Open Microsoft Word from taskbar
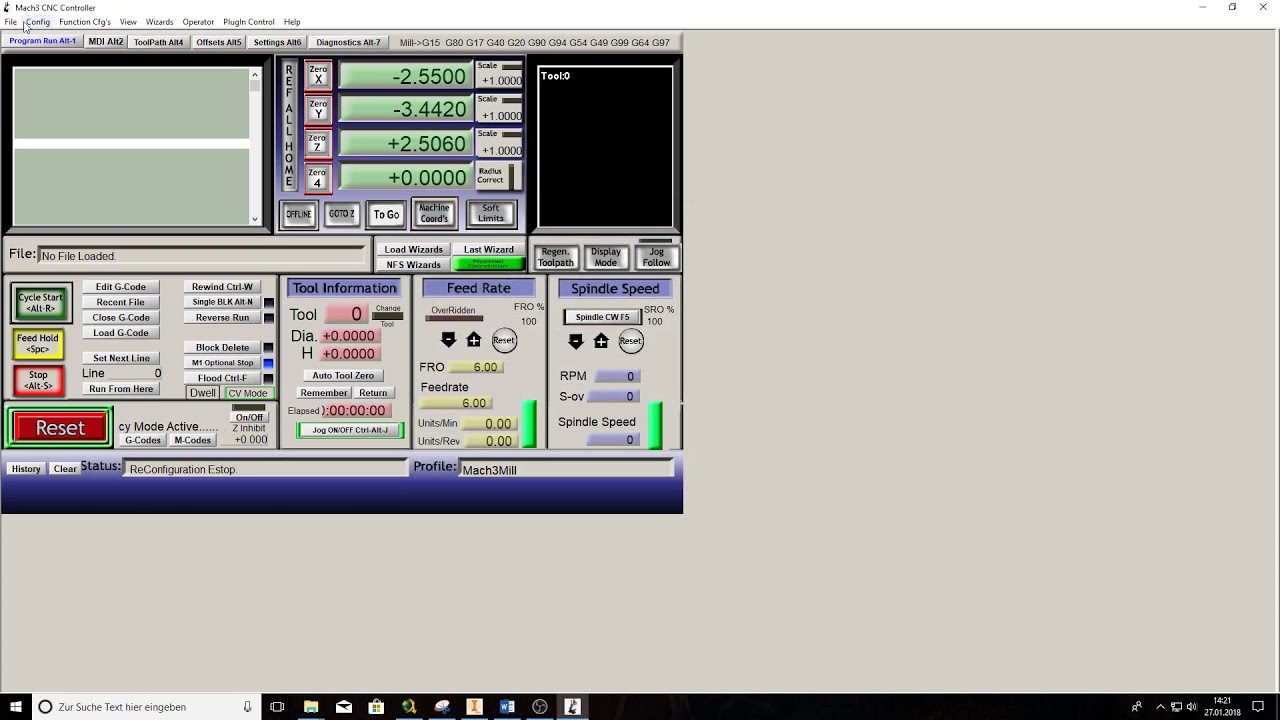Viewport: 1280px width, 720px height. [x=507, y=707]
